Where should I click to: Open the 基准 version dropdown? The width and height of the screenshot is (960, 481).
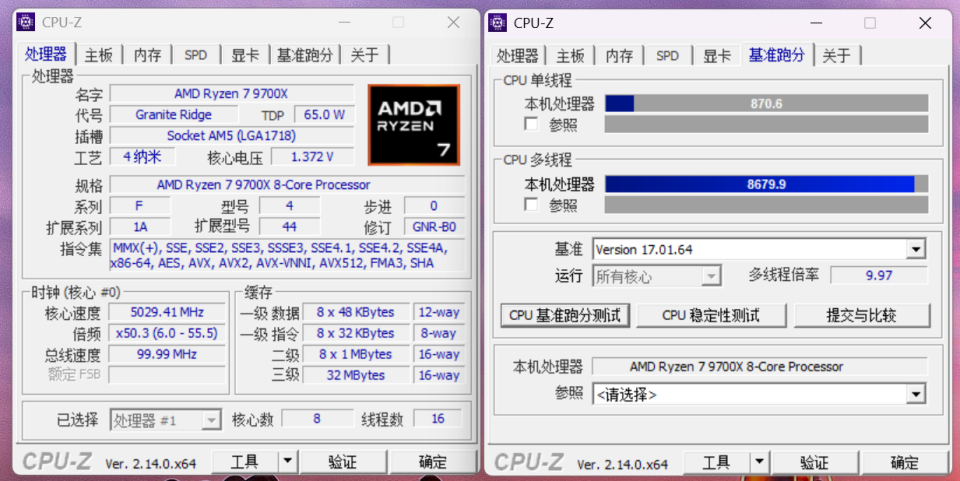(x=915, y=249)
